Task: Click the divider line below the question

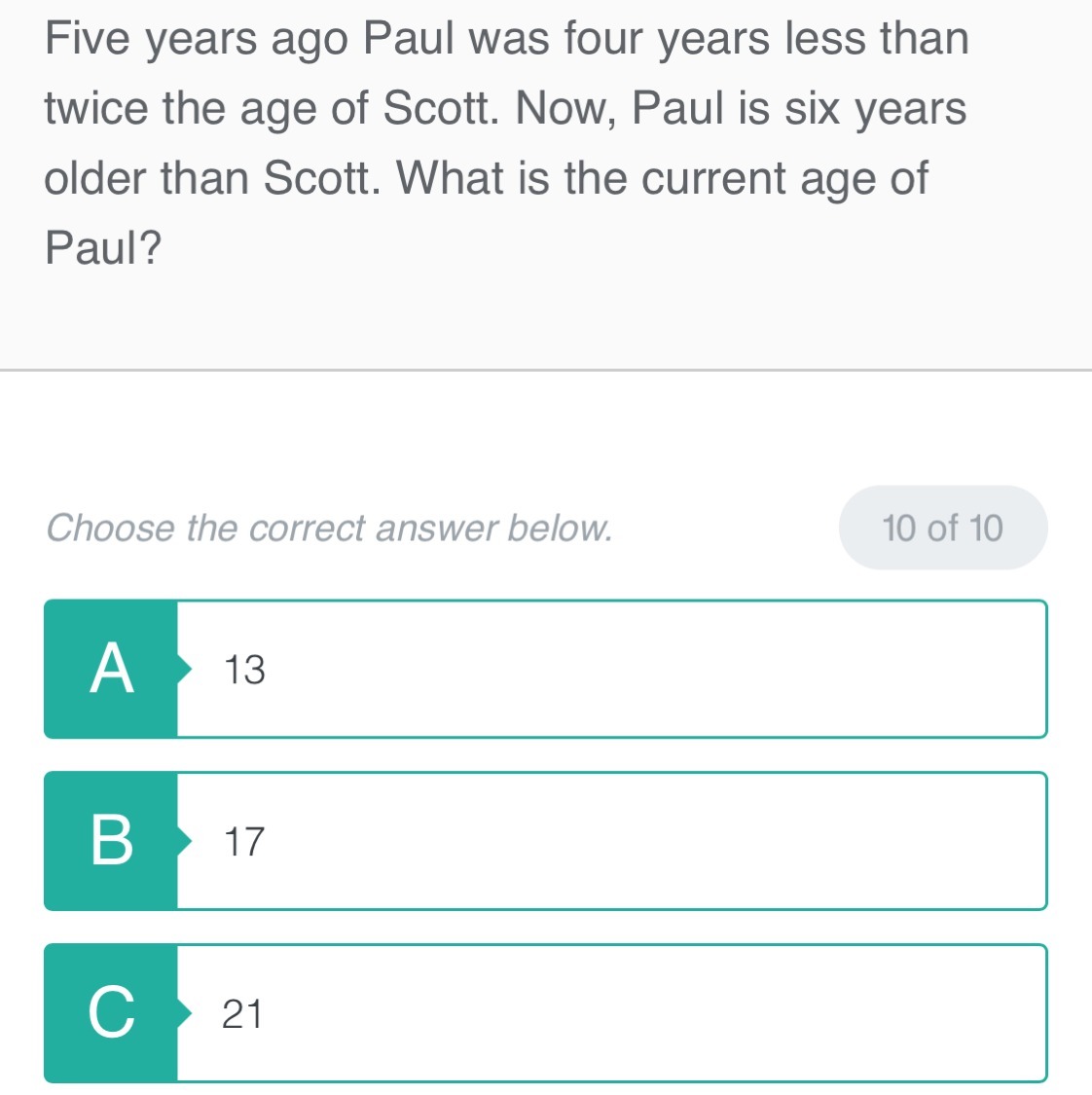Action: [546, 370]
